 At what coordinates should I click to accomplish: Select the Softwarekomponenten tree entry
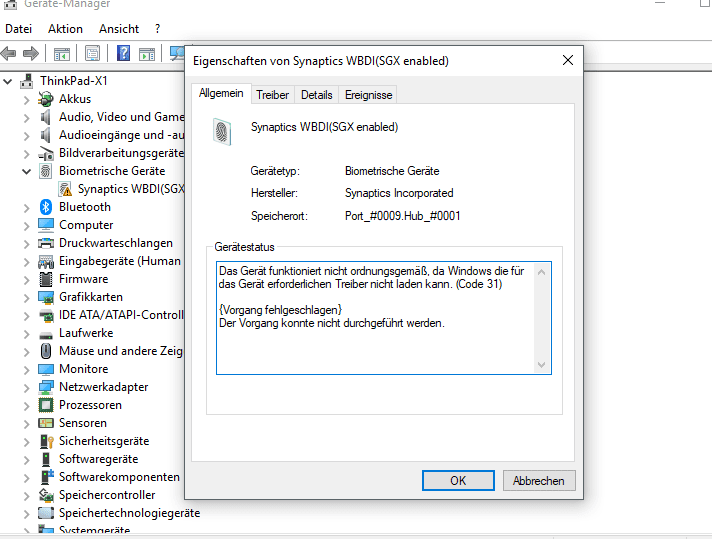119,477
